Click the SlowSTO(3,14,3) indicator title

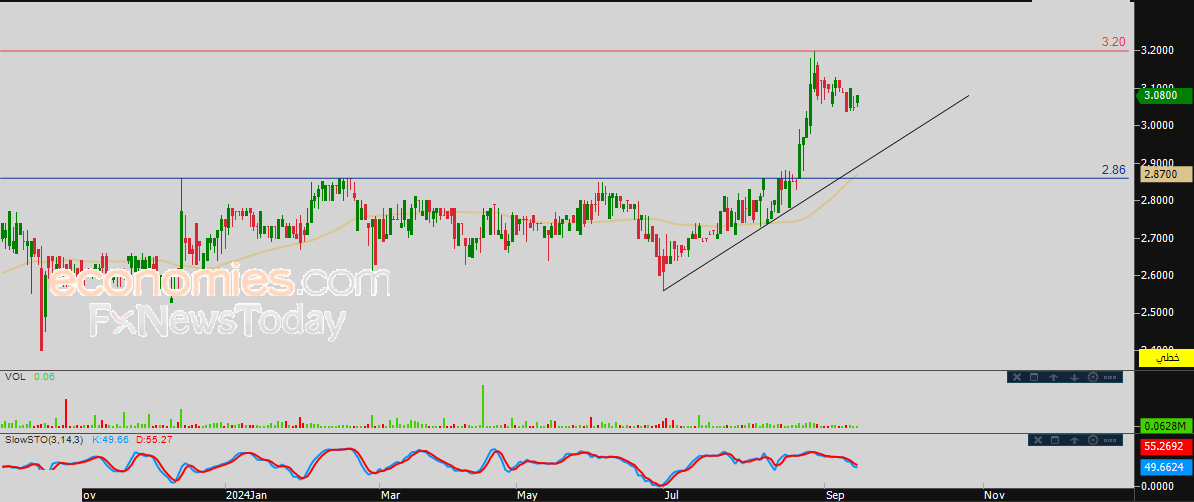(45, 440)
